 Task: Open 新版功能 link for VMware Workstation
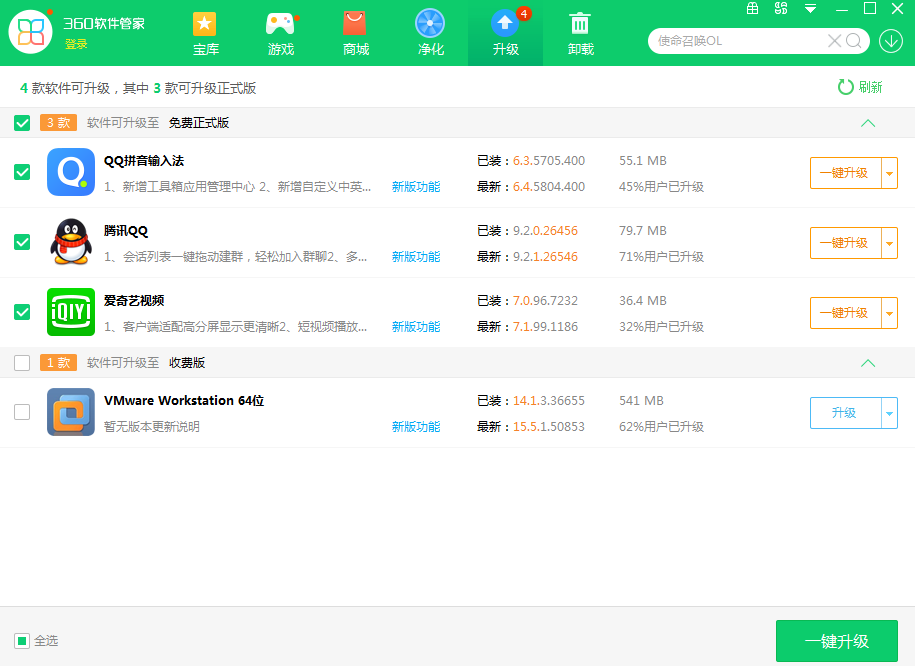(416, 427)
